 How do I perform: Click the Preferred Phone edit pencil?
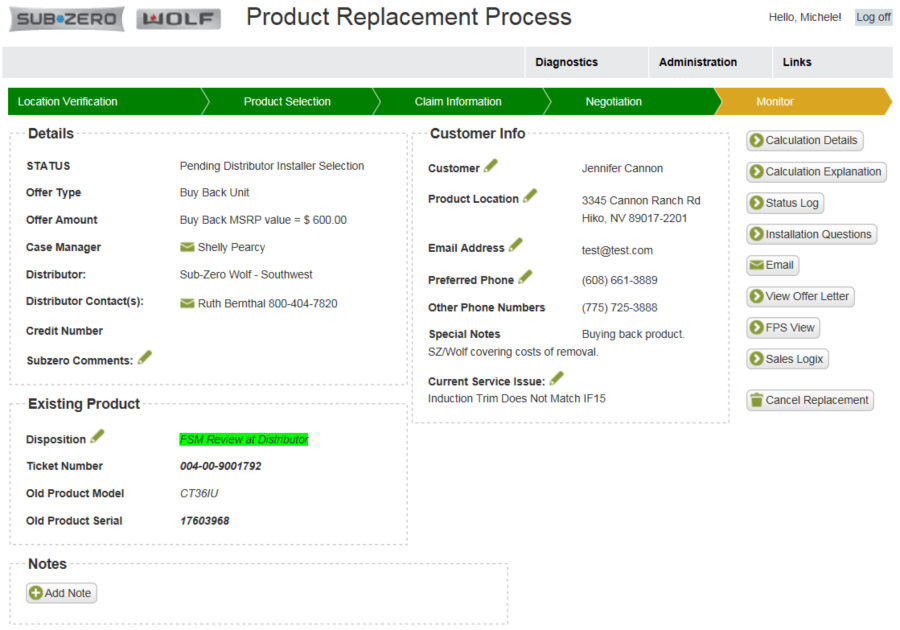pos(525,277)
